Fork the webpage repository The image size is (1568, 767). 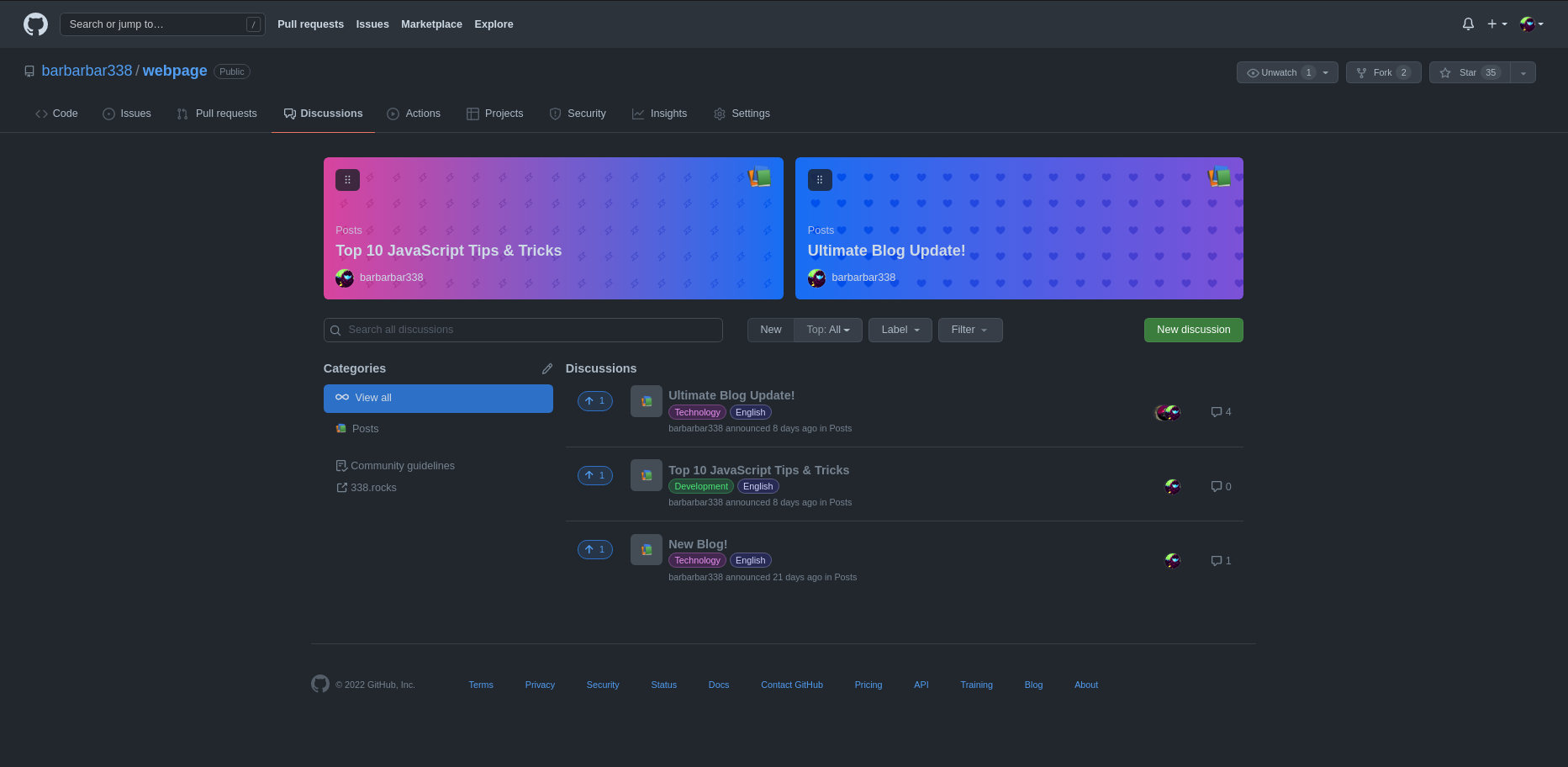click(x=1384, y=72)
